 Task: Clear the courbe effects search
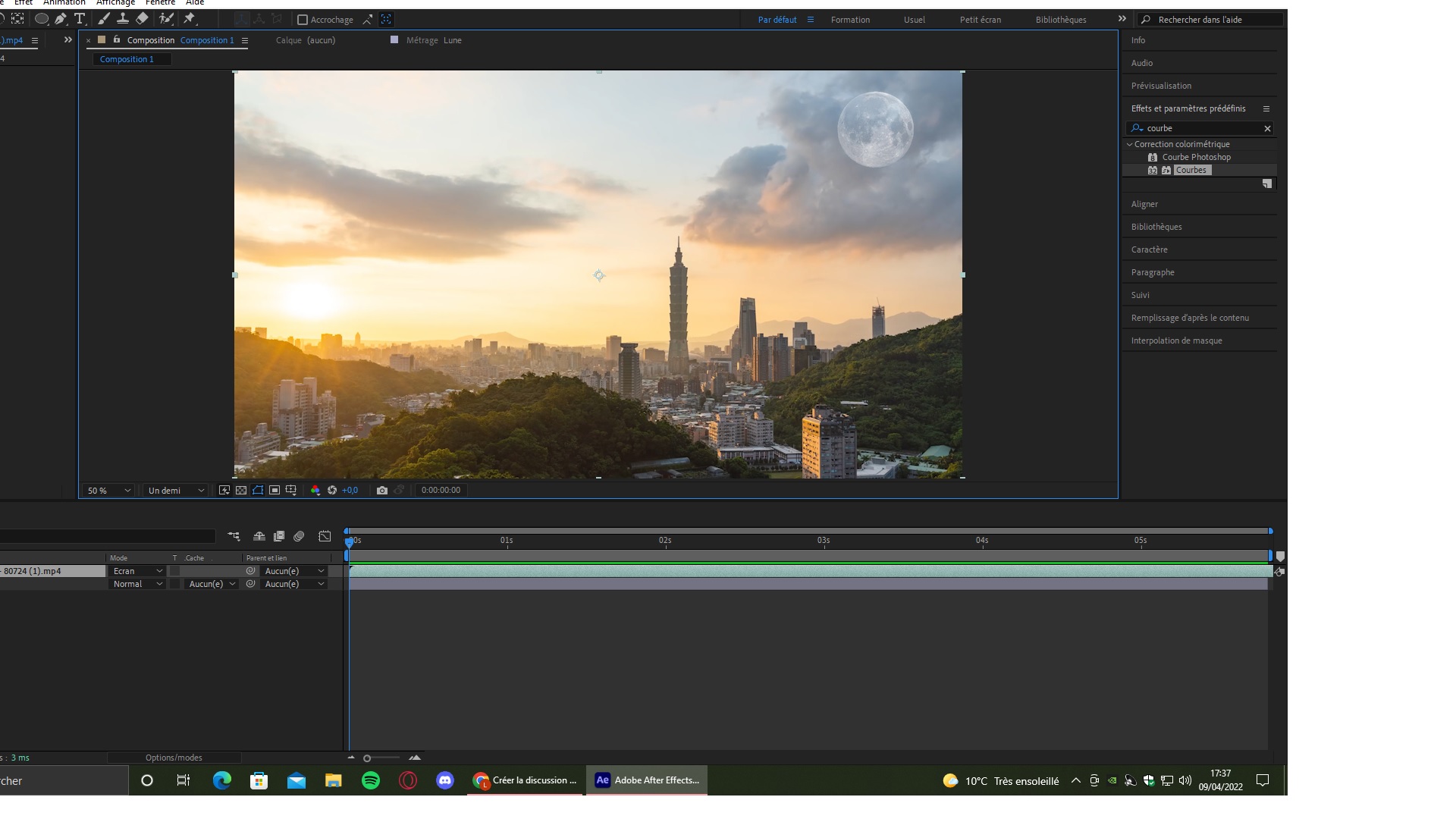[x=1266, y=128]
